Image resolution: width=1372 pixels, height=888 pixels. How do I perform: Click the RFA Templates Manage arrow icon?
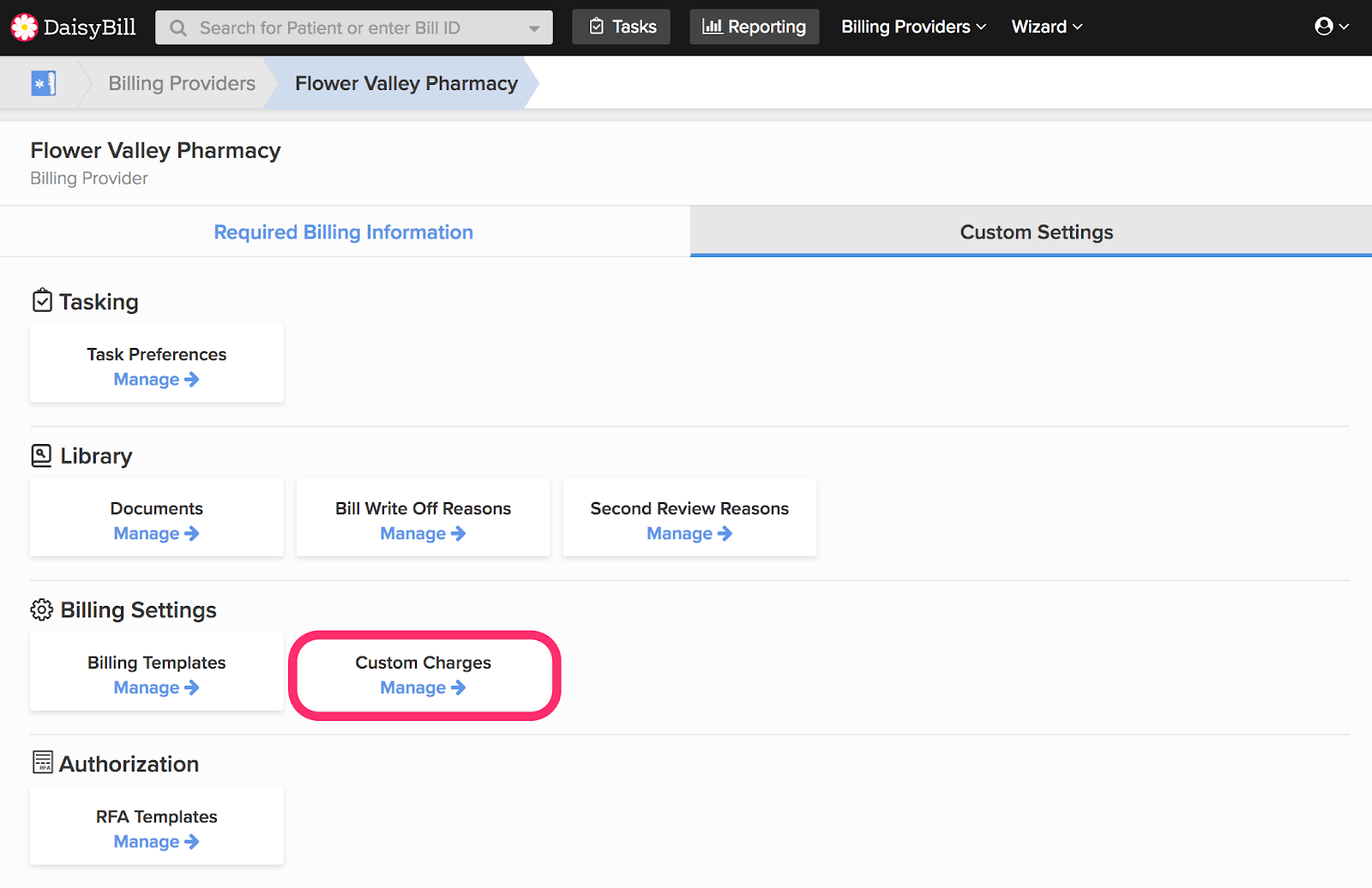pyautogui.click(x=192, y=842)
